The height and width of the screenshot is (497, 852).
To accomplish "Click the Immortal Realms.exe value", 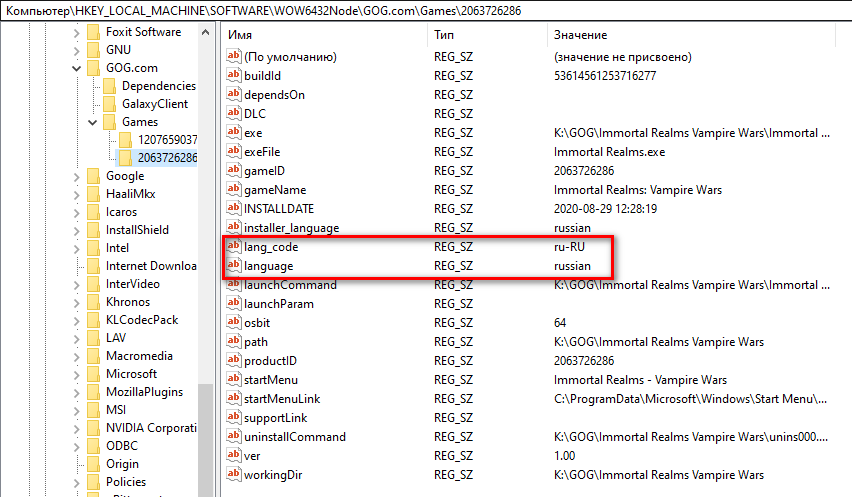I will 609,152.
